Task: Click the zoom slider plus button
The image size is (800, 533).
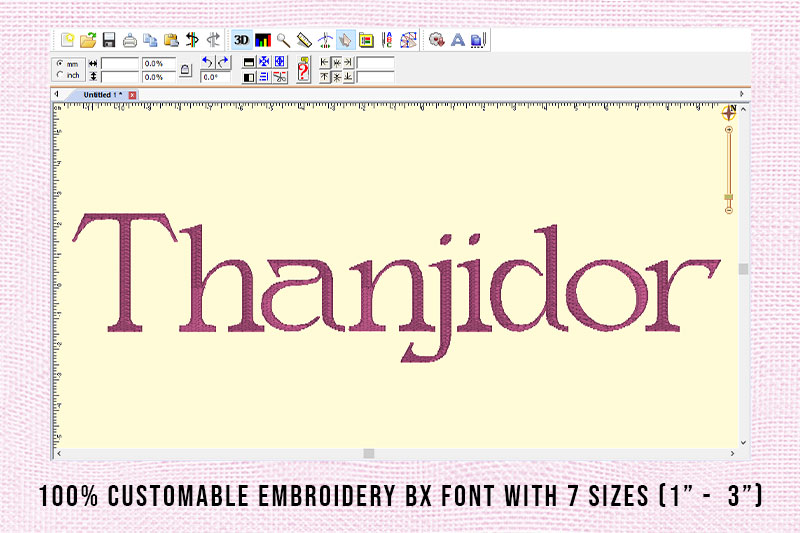Action: 729,130
